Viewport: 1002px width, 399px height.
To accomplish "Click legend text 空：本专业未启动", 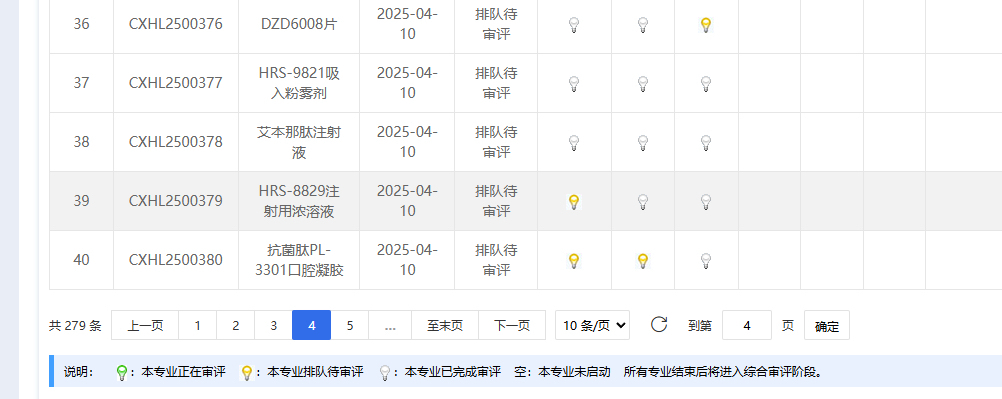I will (562, 372).
